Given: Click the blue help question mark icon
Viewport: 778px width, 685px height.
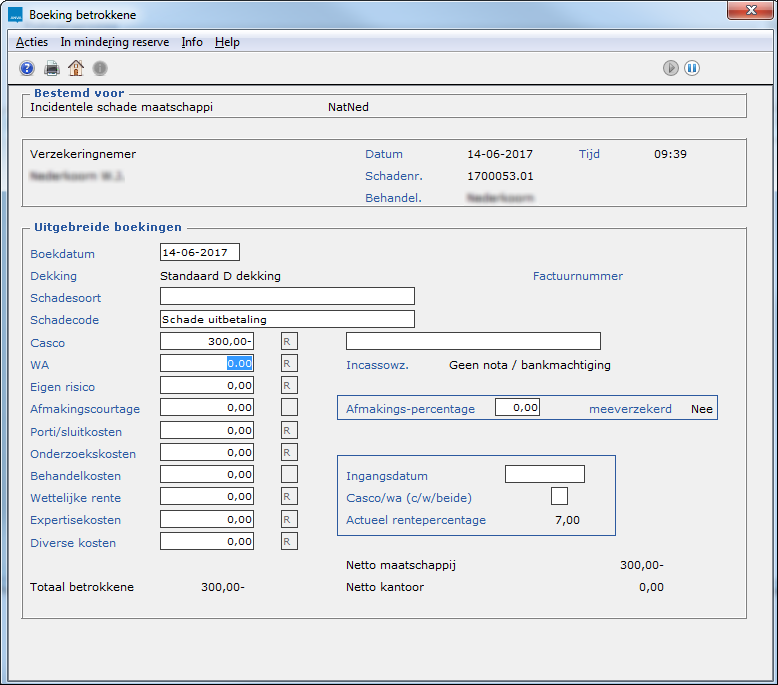Looking at the screenshot, I should (27, 68).
